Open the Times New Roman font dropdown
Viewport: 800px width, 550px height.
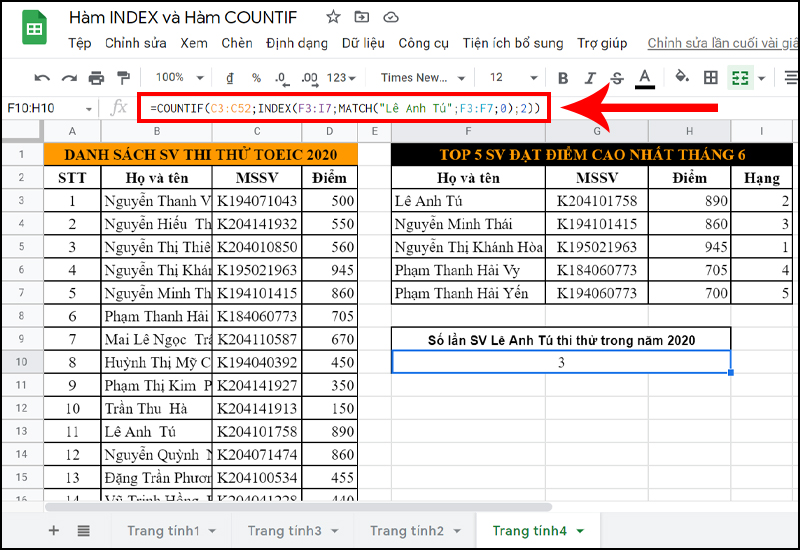tap(418, 78)
